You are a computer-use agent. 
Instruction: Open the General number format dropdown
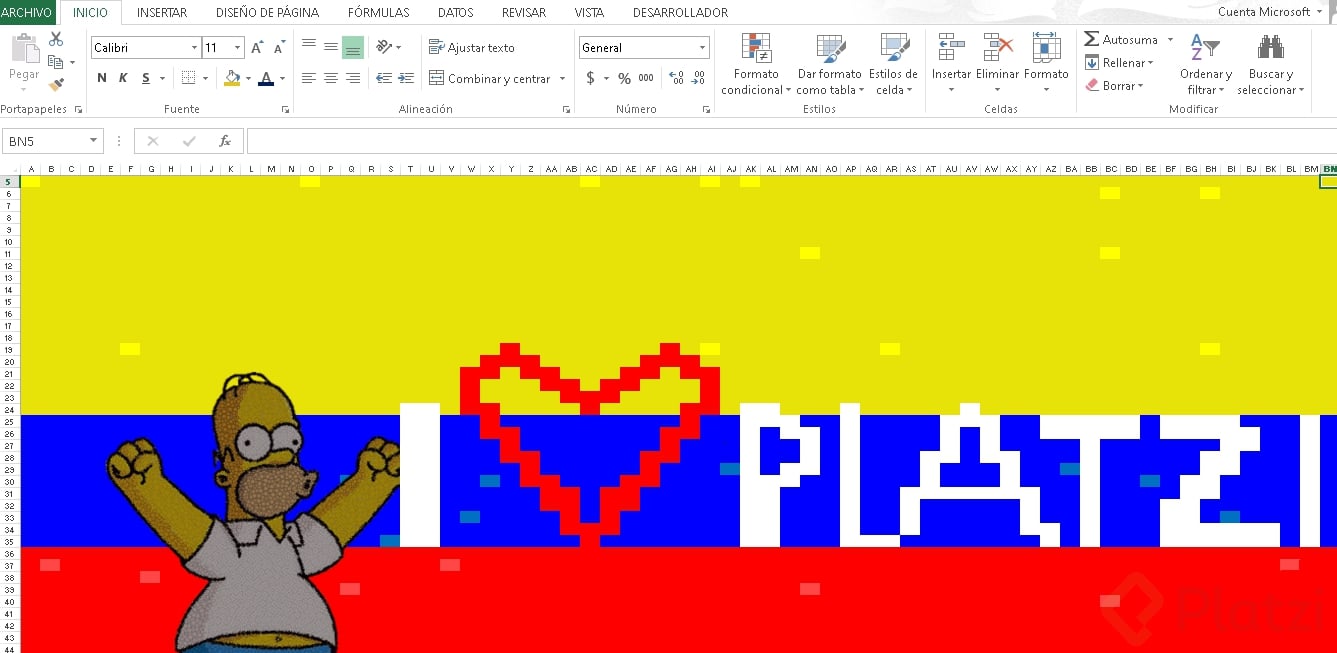[702, 48]
